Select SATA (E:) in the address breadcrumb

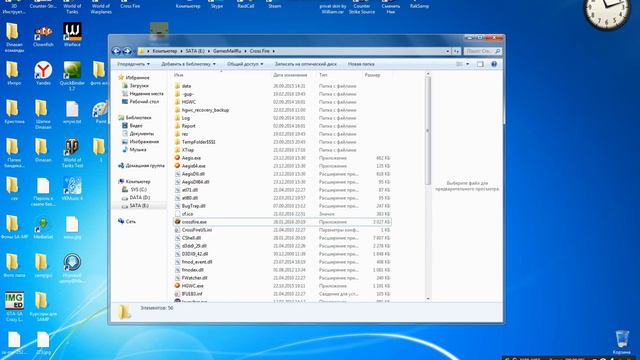click(195, 51)
